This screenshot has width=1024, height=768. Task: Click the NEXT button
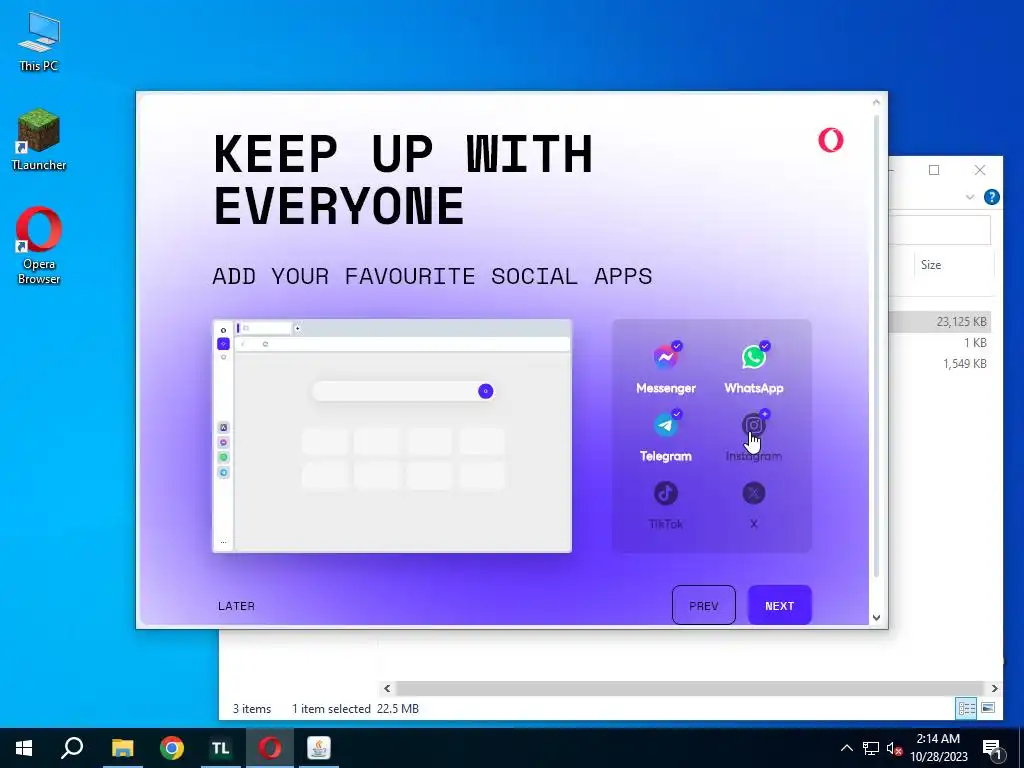779,605
